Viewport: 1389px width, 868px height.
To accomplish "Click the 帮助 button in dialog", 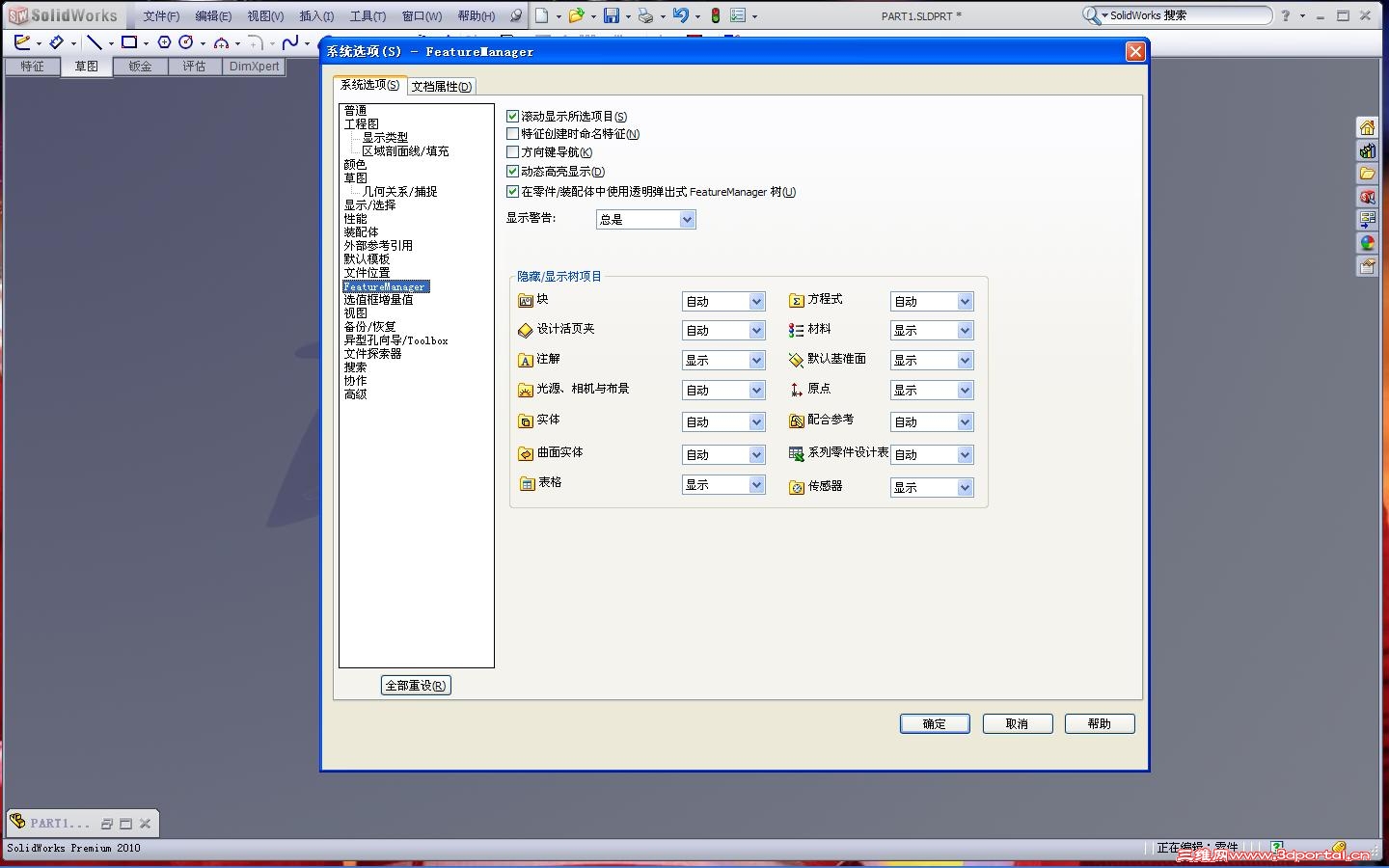I will [x=1100, y=723].
